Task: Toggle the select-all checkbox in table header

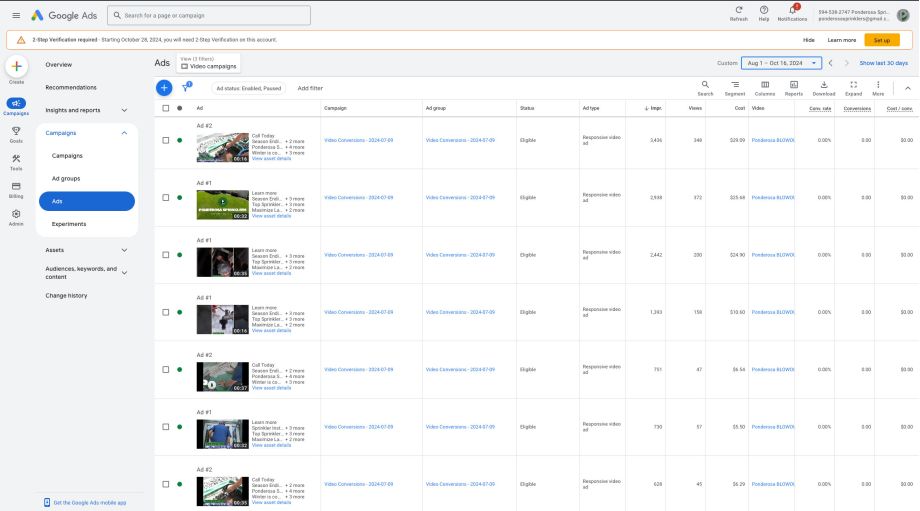Action: click(166, 108)
